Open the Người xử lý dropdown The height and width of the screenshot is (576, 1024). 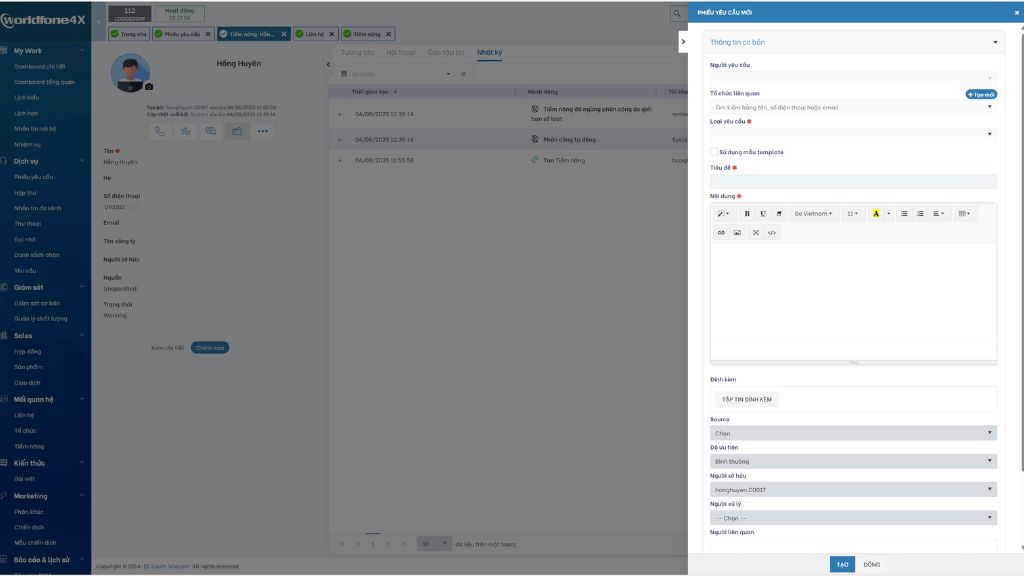pos(854,518)
